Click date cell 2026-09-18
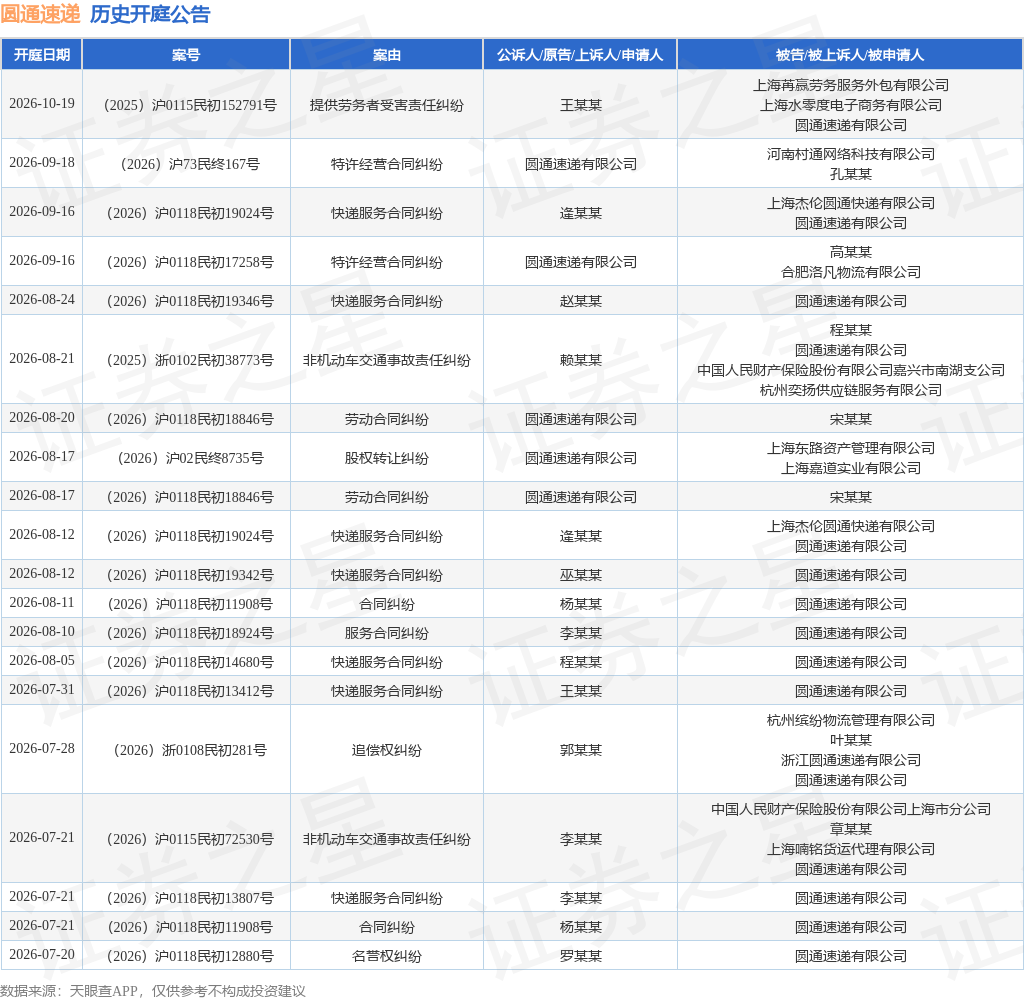1024x1000 pixels. click(42, 163)
